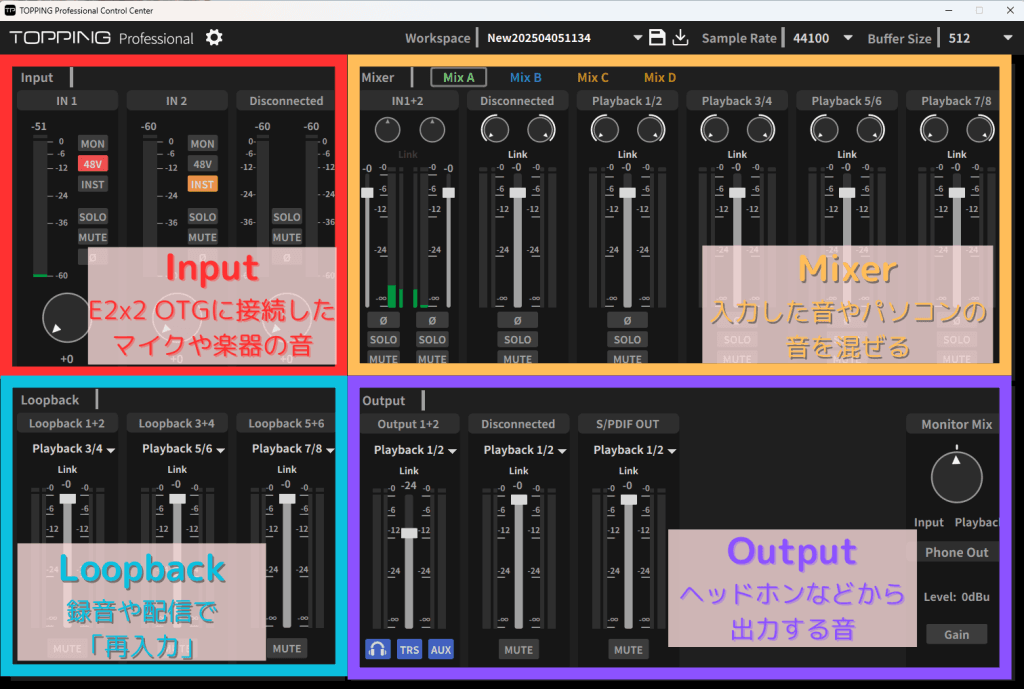Mute the S/PDIF OUT channel
The image size is (1024, 689).
click(628, 650)
